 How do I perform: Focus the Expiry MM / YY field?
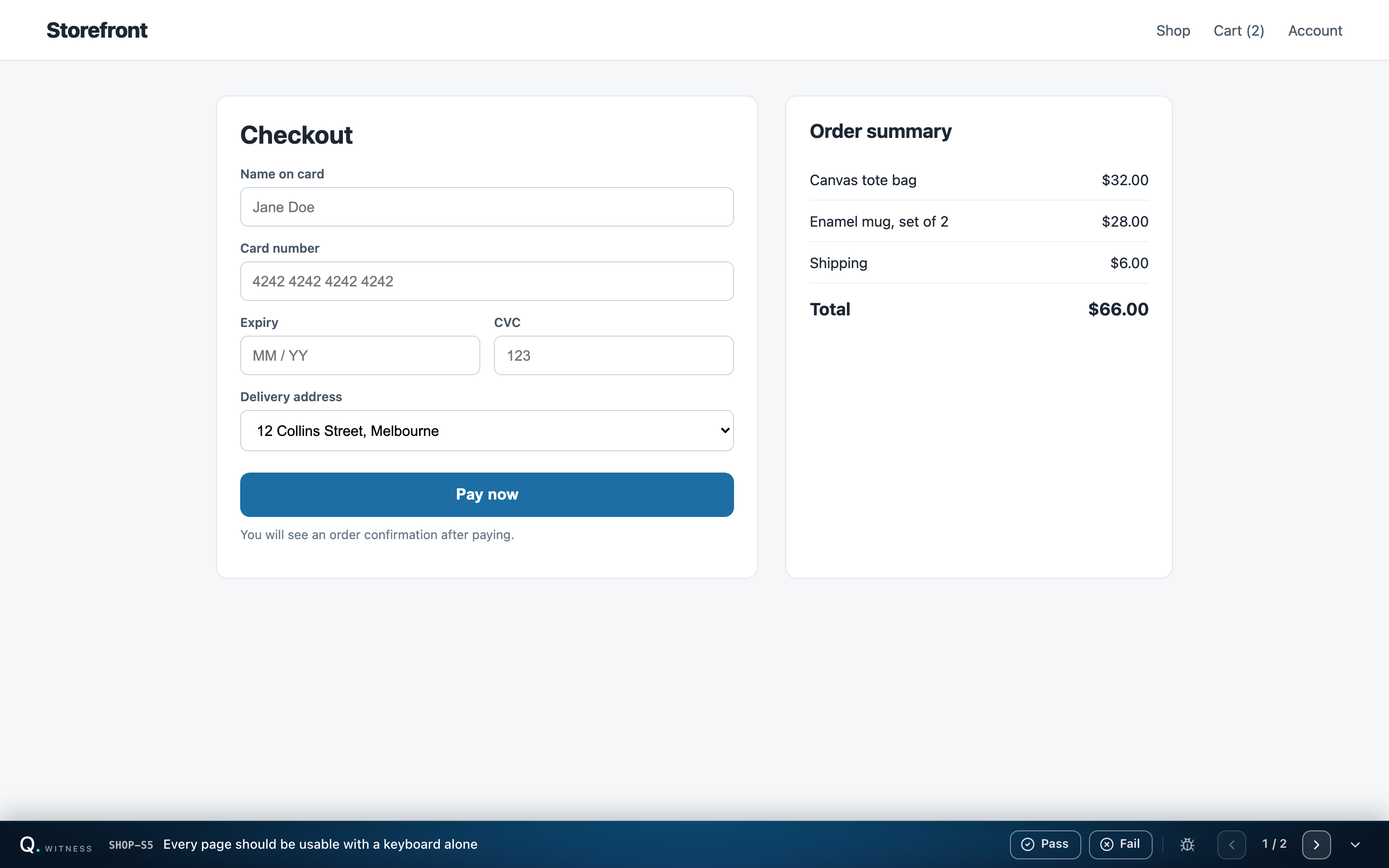[360, 355]
